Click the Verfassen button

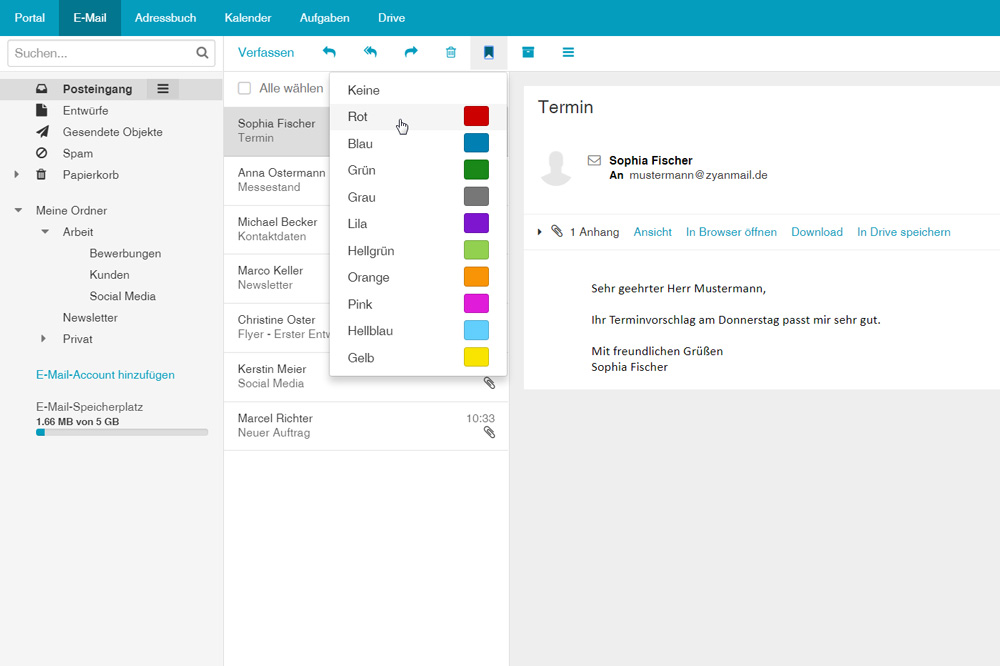tap(266, 53)
